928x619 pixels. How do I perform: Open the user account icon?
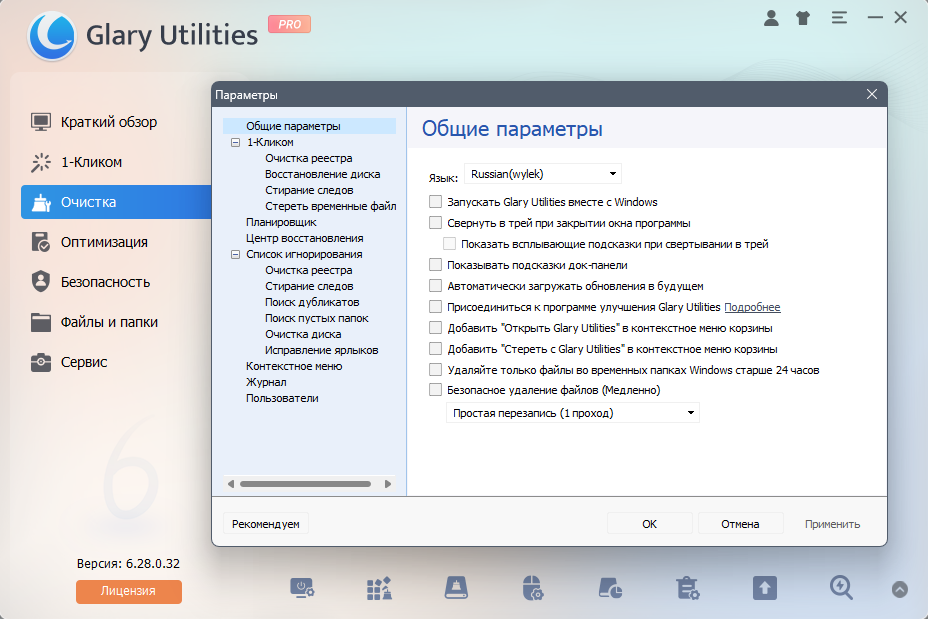tap(771, 18)
